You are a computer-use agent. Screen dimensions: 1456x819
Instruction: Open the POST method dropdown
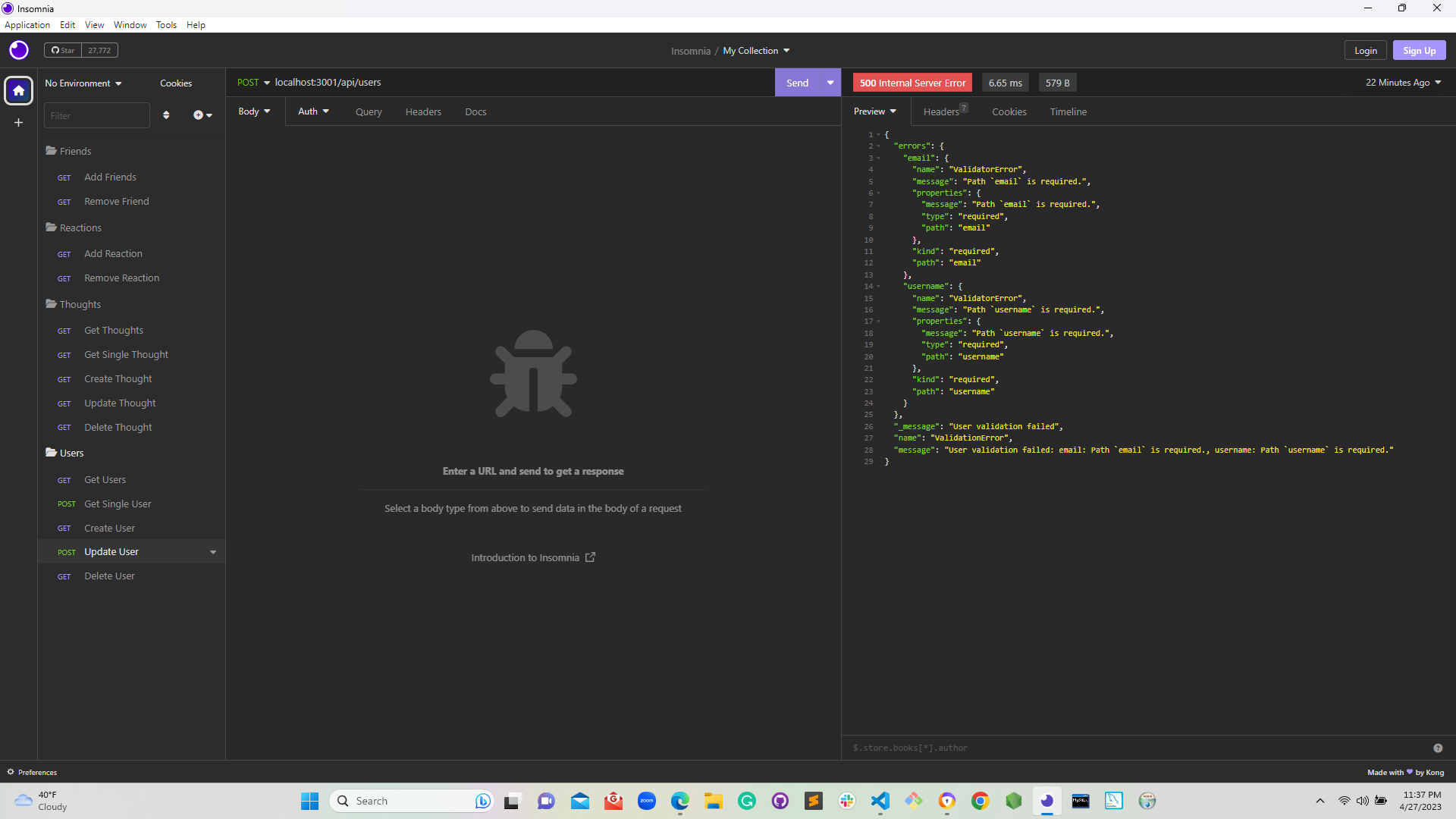click(253, 82)
